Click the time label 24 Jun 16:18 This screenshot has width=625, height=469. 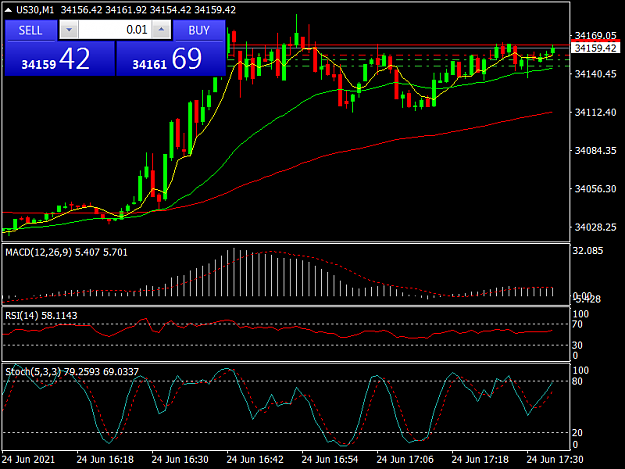(105, 459)
